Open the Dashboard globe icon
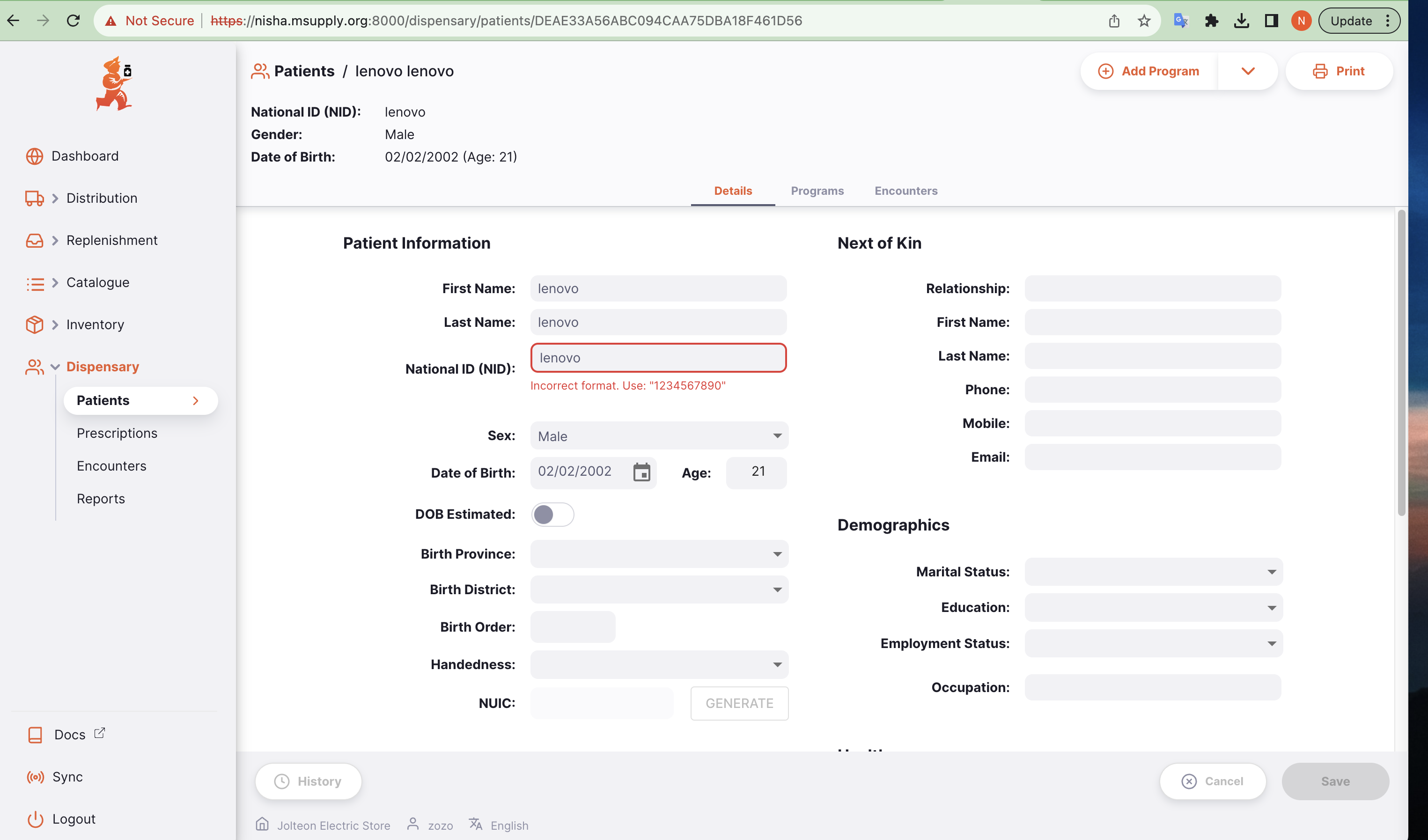This screenshot has width=1428, height=840. pyautogui.click(x=34, y=156)
